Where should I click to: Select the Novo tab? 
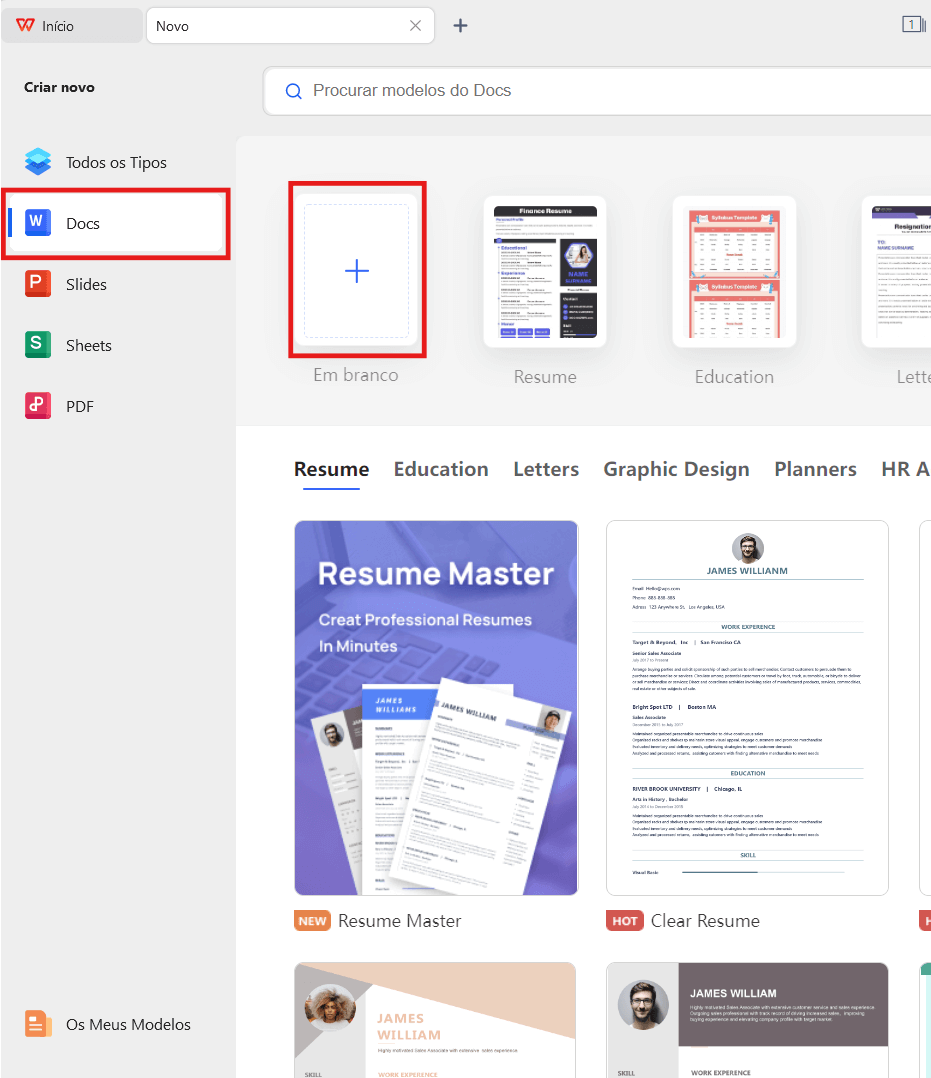(290, 26)
